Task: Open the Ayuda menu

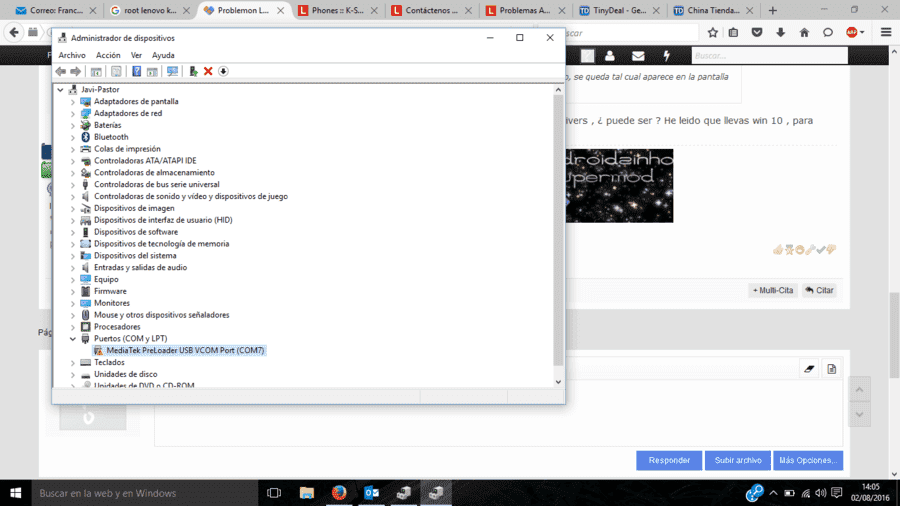Action: 163,55
